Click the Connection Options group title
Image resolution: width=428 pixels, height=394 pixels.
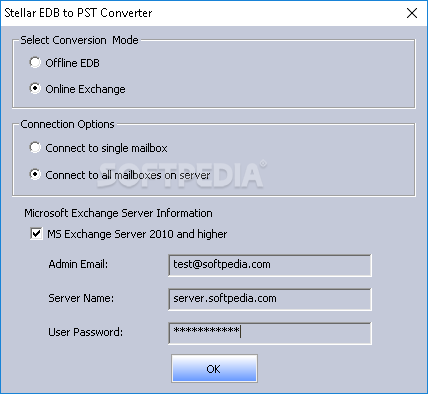point(67,124)
